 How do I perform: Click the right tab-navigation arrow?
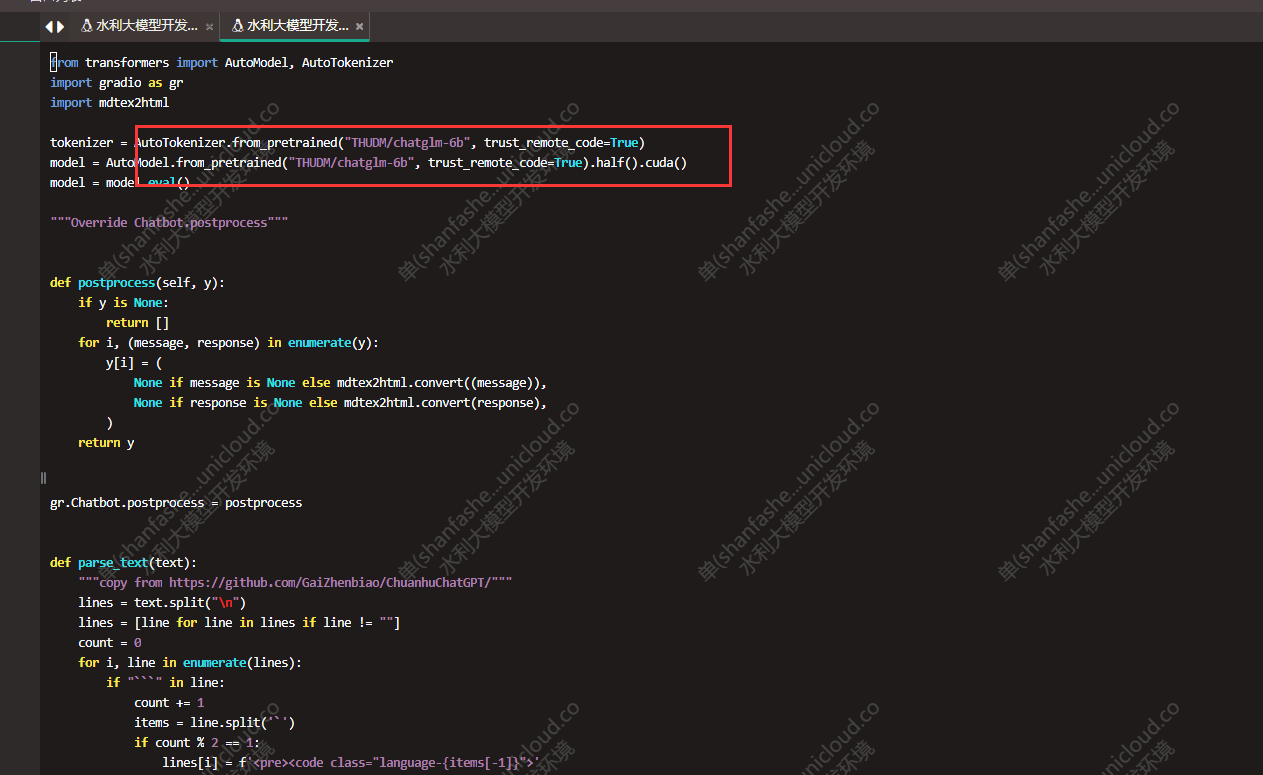point(61,26)
